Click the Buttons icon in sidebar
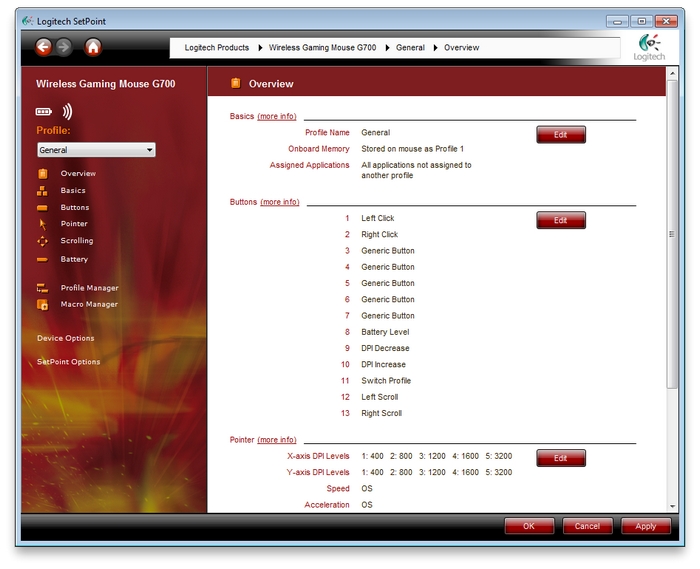Image resolution: width=700 pixels, height=569 pixels. (42, 208)
